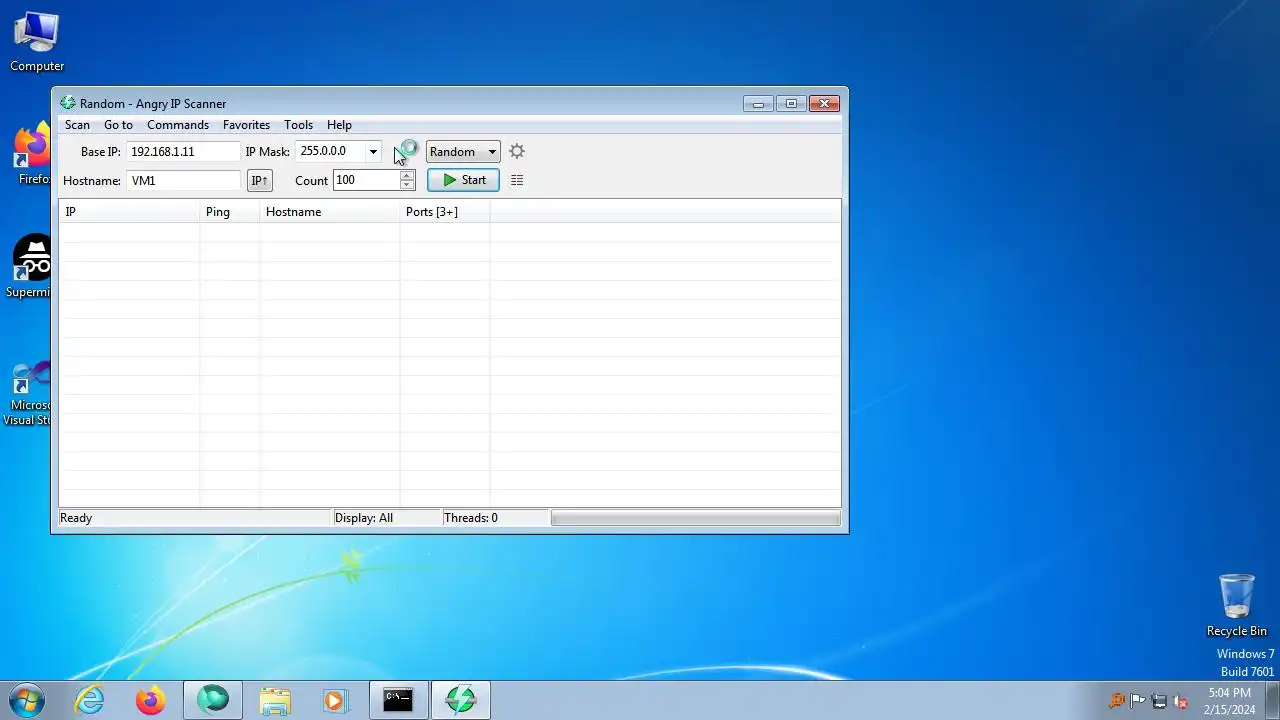This screenshot has height=720, width=1280.
Task: Sort by the Hostname column header
Action: [x=329, y=212]
